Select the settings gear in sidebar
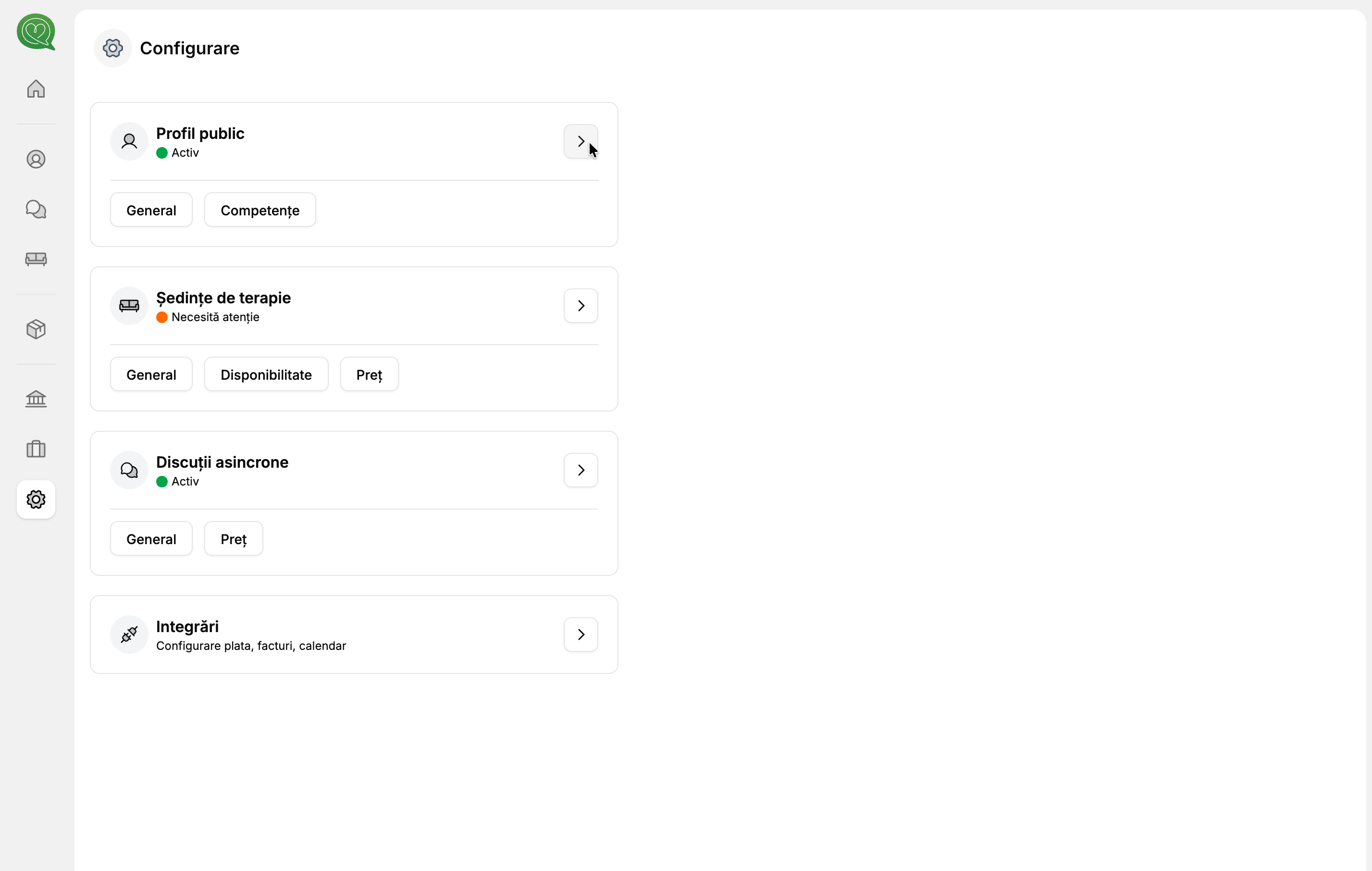The width and height of the screenshot is (1372, 871). 36,500
